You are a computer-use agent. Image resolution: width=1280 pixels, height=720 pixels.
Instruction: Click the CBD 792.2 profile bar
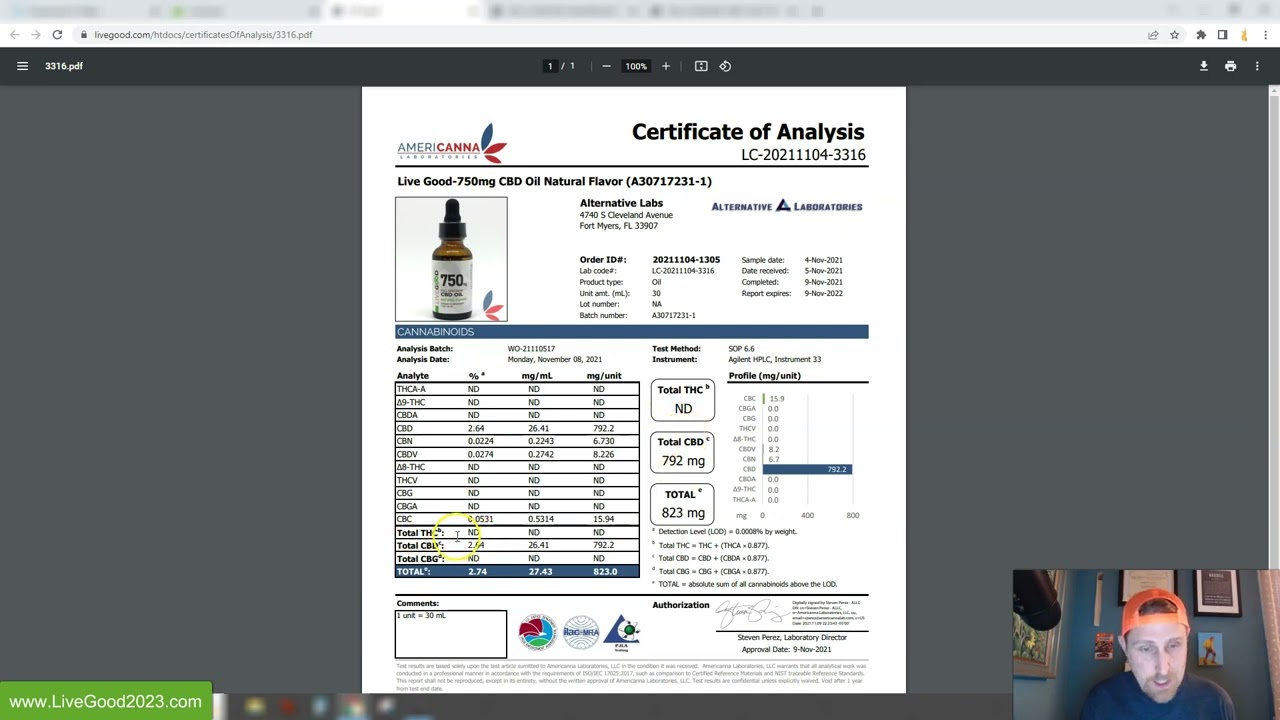click(807, 469)
